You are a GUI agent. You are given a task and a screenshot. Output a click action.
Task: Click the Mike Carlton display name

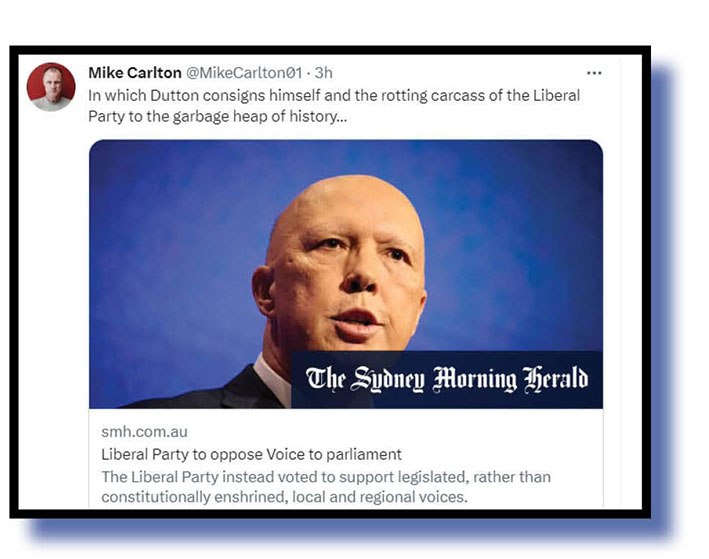[135, 73]
